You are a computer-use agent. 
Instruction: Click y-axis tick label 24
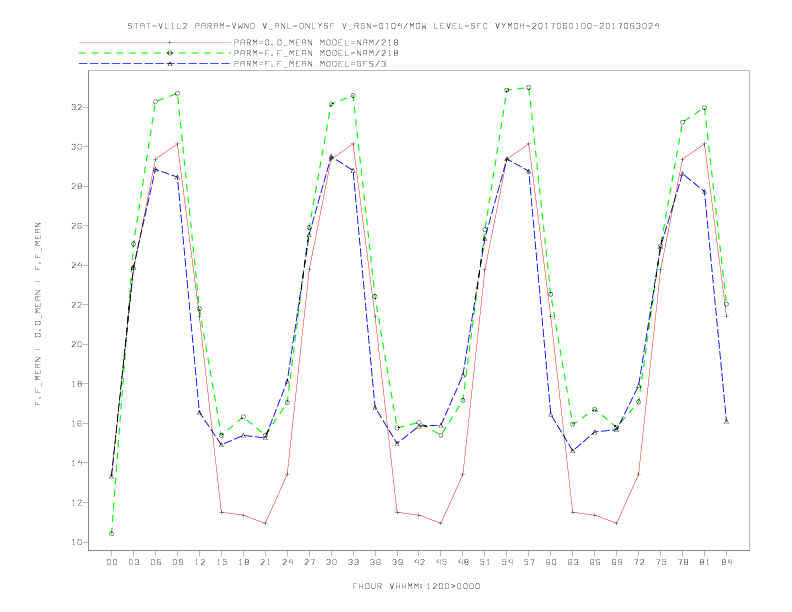(x=77, y=265)
